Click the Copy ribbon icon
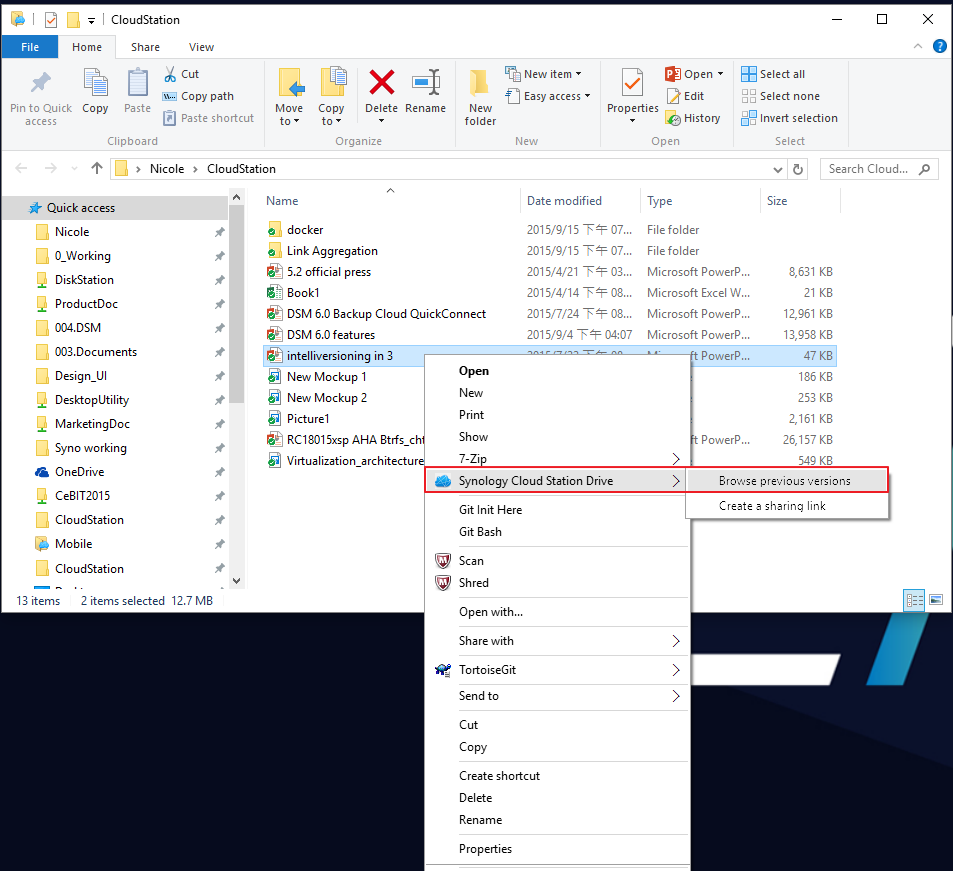The height and width of the screenshot is (871, 953). tap(95, 83)
